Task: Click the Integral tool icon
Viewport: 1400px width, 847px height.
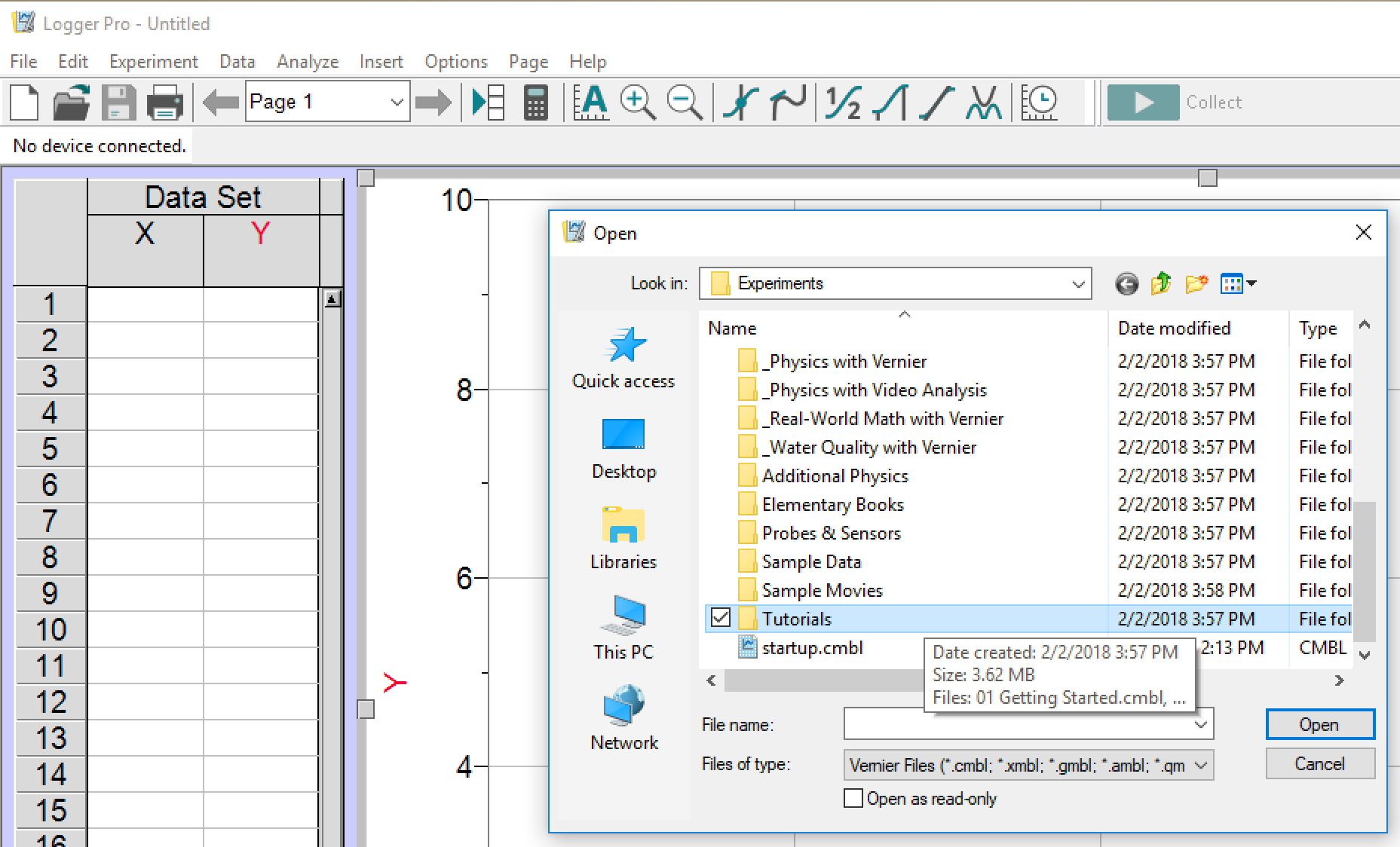Action: [890, 102]
